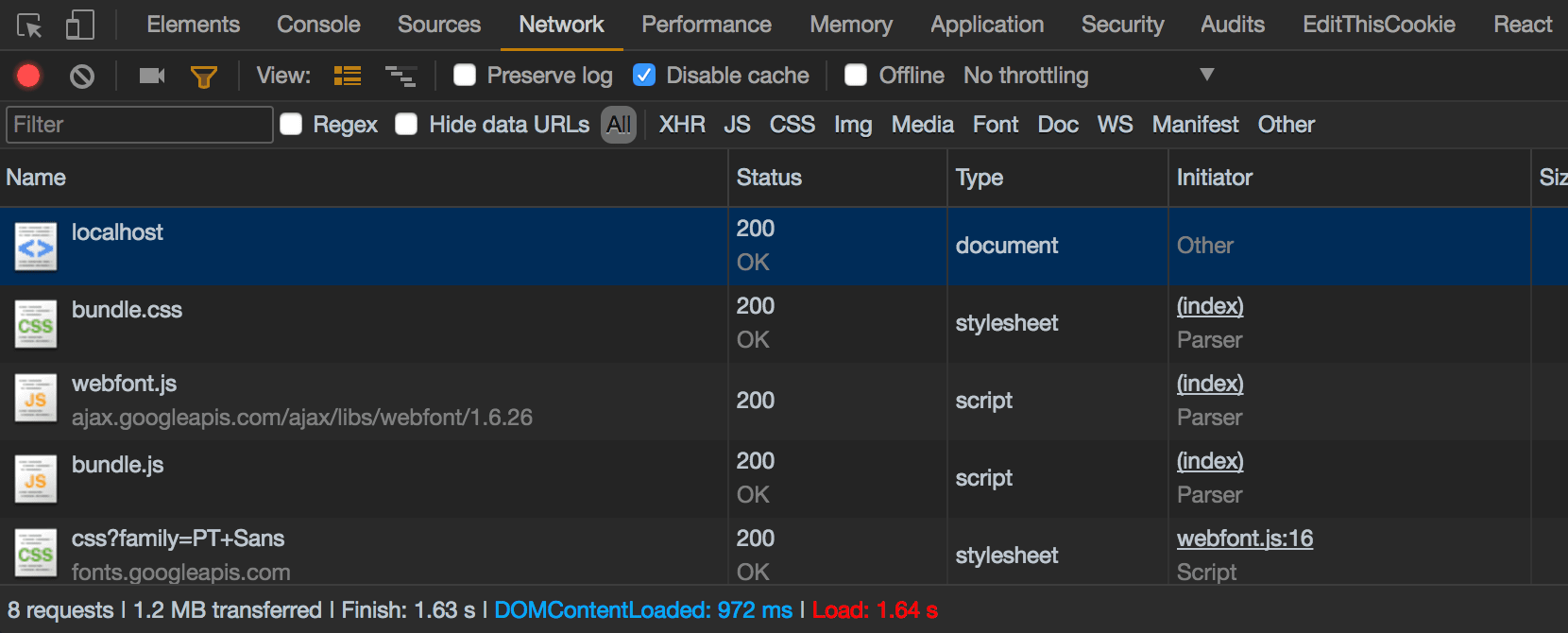Select the bundle.js request name
This screenshot has width=1568, height=633.
117,465
